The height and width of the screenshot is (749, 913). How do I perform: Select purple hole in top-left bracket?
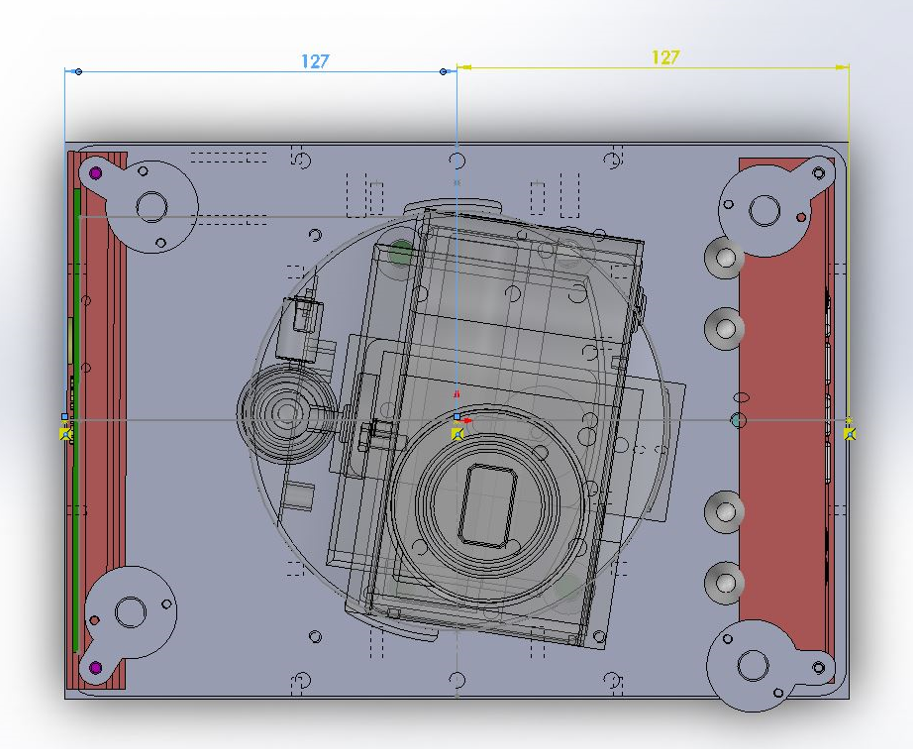click(x=96, y=173)
